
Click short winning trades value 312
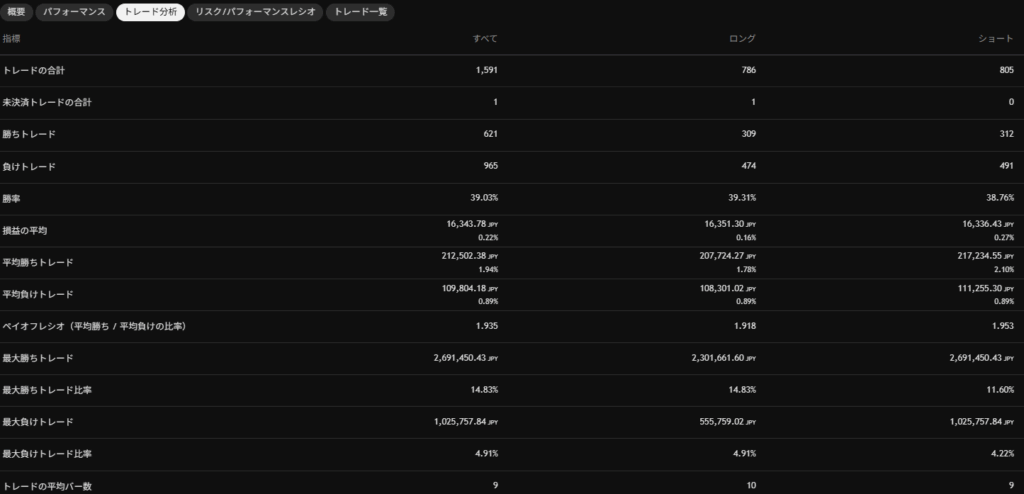point(1006,134)
